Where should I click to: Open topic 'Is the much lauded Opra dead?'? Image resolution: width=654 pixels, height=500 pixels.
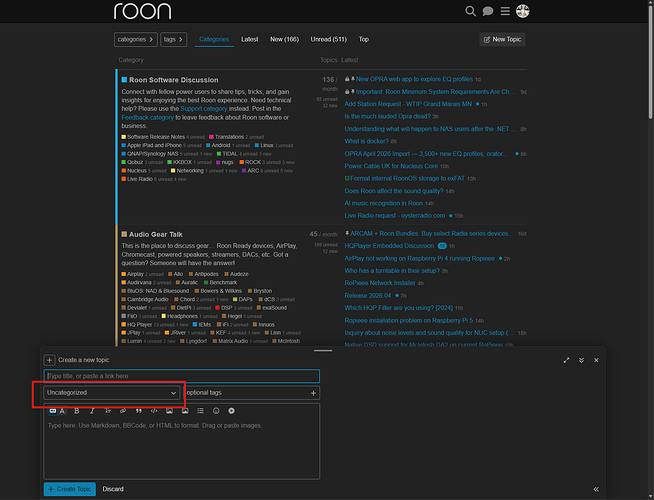[x=387, y=116]
